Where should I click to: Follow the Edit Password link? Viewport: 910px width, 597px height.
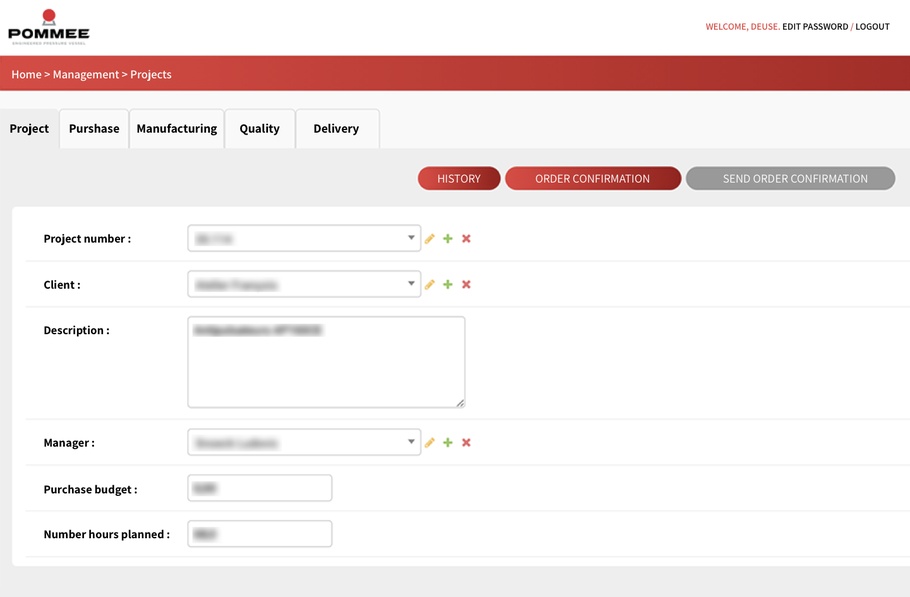815,27
